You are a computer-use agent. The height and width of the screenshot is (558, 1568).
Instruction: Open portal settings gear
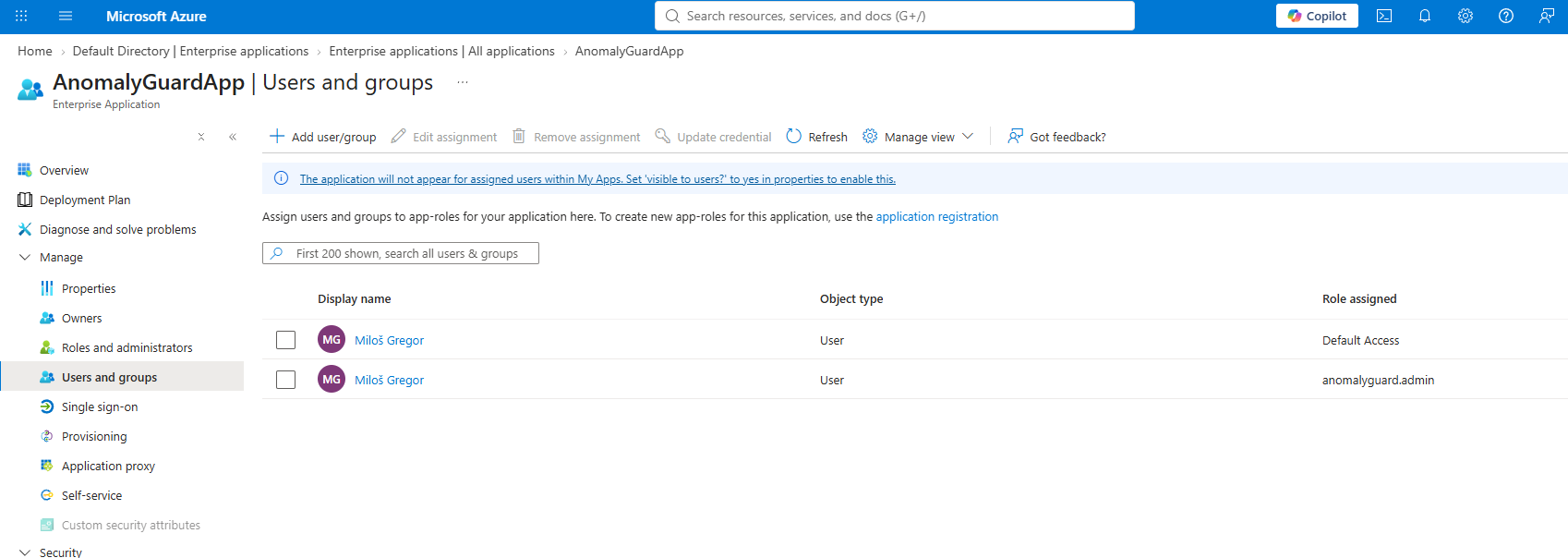point(1465,16)
